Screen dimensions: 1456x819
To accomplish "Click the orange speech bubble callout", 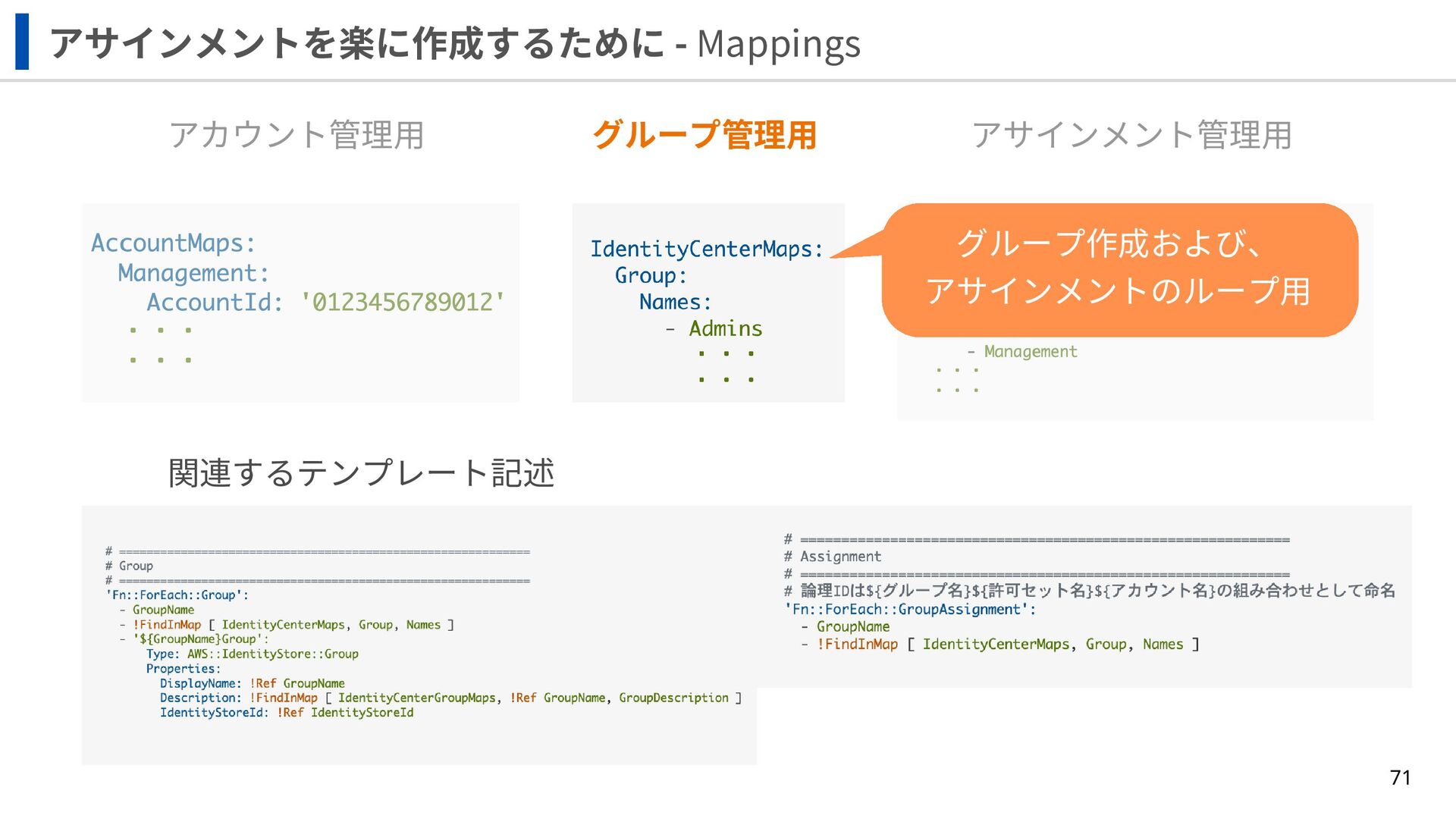I will tap(1119, 269).
